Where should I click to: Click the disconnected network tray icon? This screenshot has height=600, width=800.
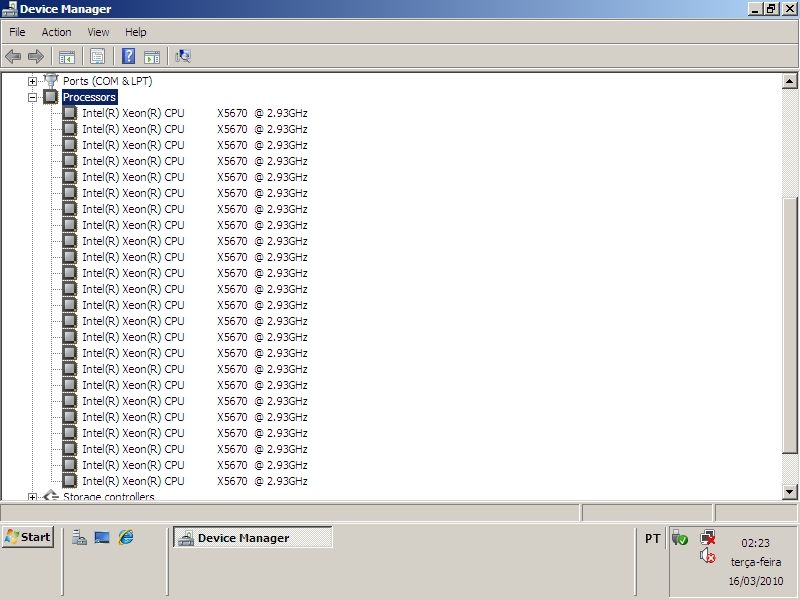[708, 537]
